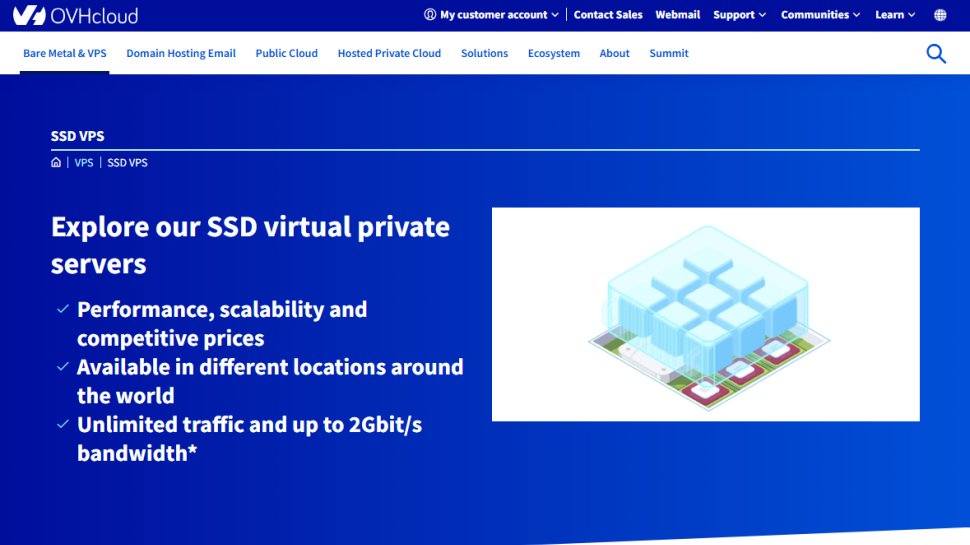Click the Performance, scalability bullet text
Viewport: 970px width, 545px height.
click(221, 324)
